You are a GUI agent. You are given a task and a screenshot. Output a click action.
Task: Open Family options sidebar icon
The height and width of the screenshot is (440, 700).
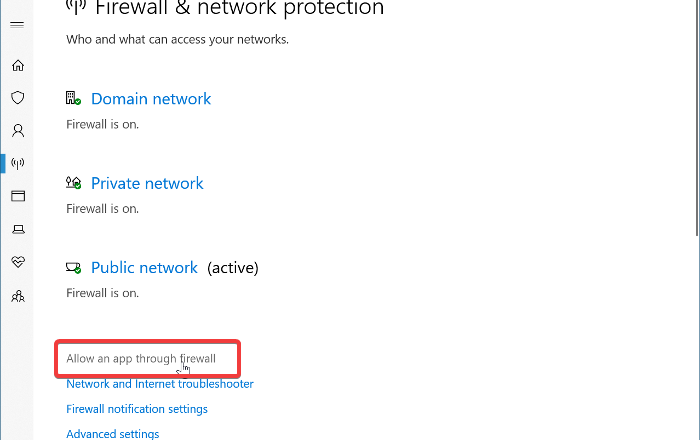pyautogui.click(x=17, y=296)
